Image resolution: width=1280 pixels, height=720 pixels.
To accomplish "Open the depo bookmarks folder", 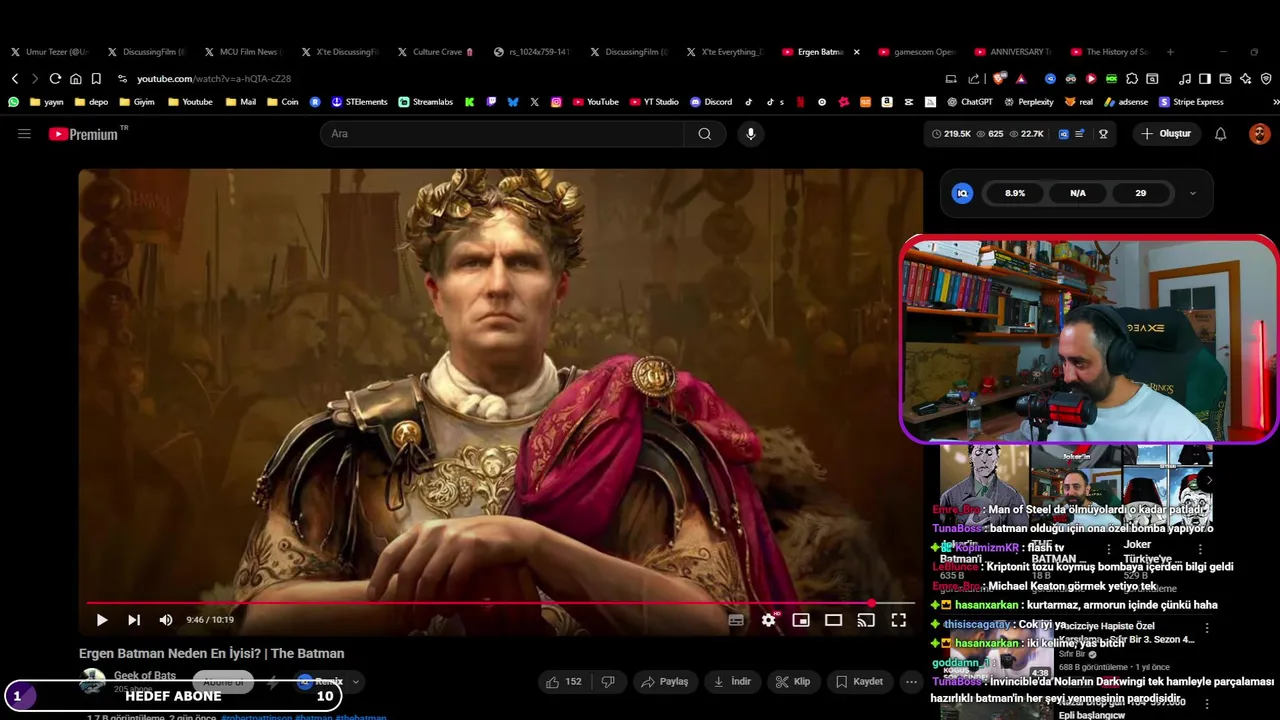I will coord(91,102).
